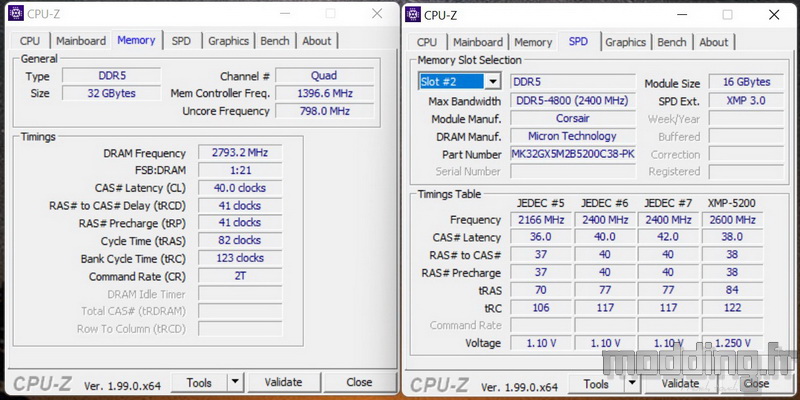800x400 pixels.
Task: Click the Corsair Module Manuf. value
Action: coord(573,118)
